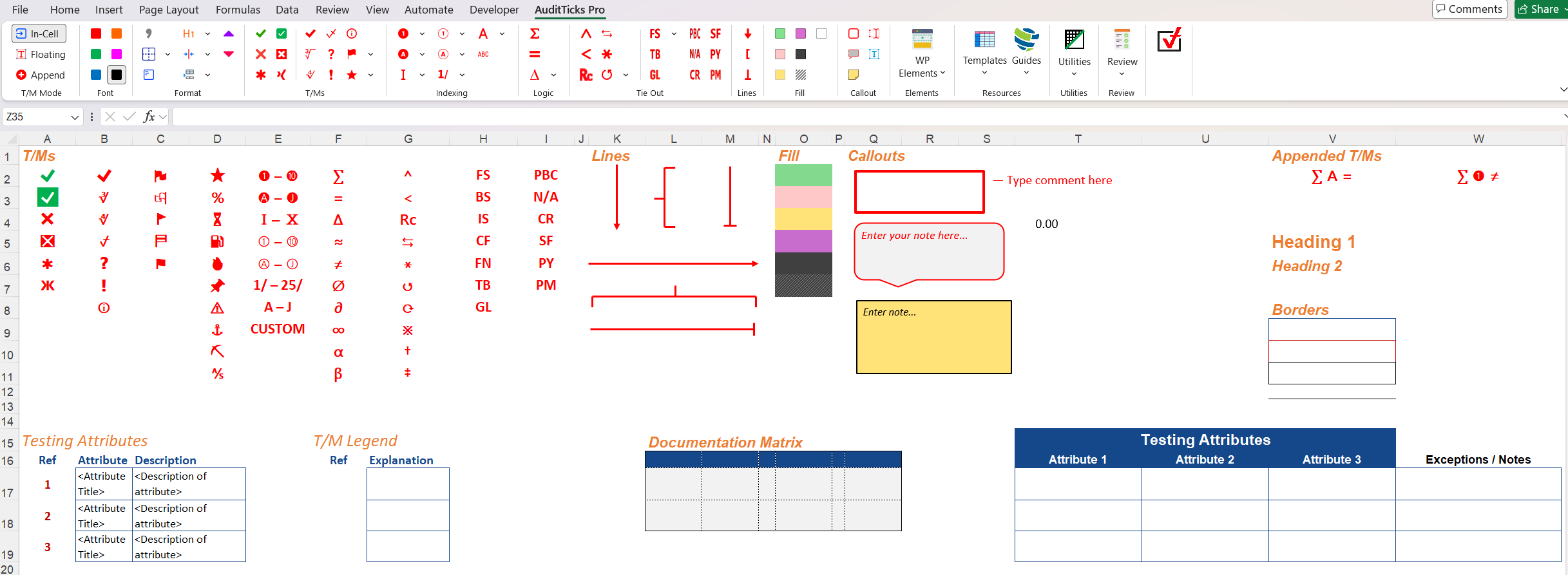
Task: Insert PY prior year tie-out mark
Action: pos(716,54)
